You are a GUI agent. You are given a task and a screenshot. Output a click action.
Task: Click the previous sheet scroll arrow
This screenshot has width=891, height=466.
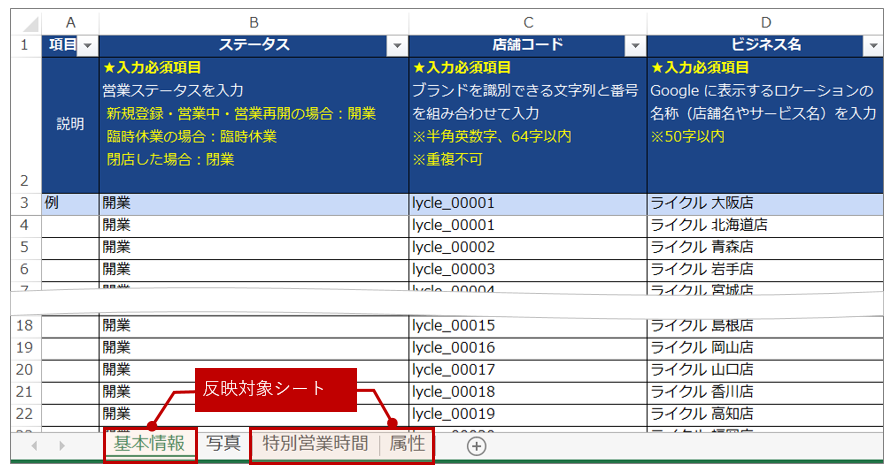pos(35,445)
